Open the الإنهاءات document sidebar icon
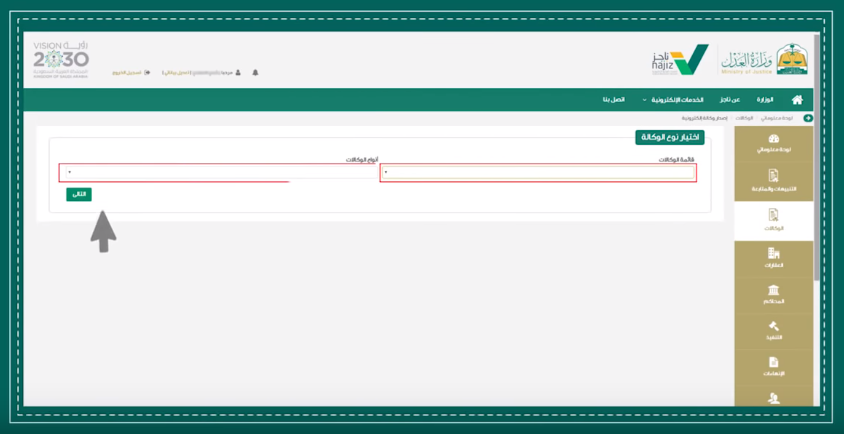Image resolution: width=844 pixels, height=434 pixels. tap(773, 367)
